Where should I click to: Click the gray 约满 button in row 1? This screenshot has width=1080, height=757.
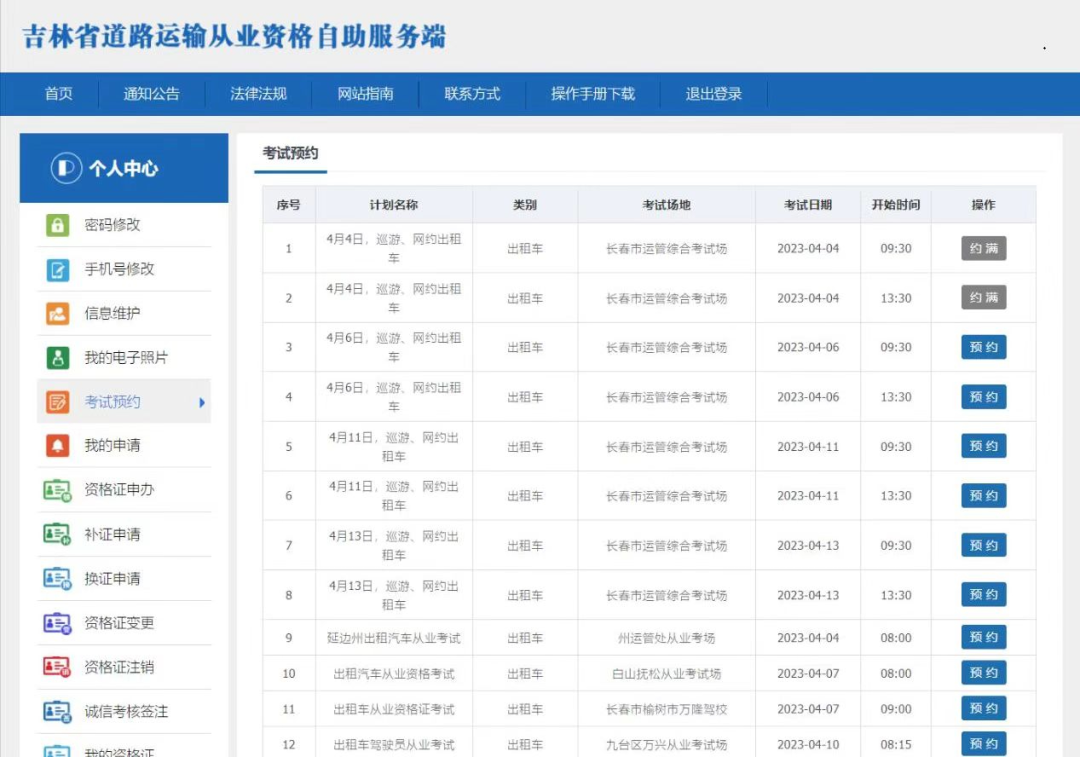point(983,248)
